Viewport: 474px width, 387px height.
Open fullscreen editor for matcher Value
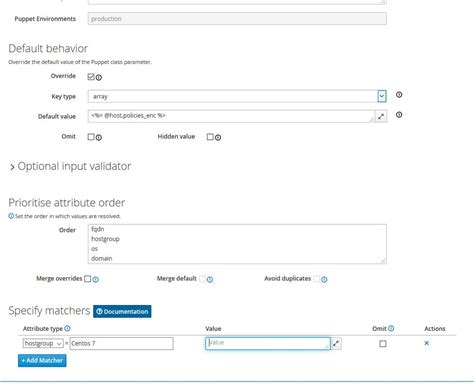pos(336,343)
